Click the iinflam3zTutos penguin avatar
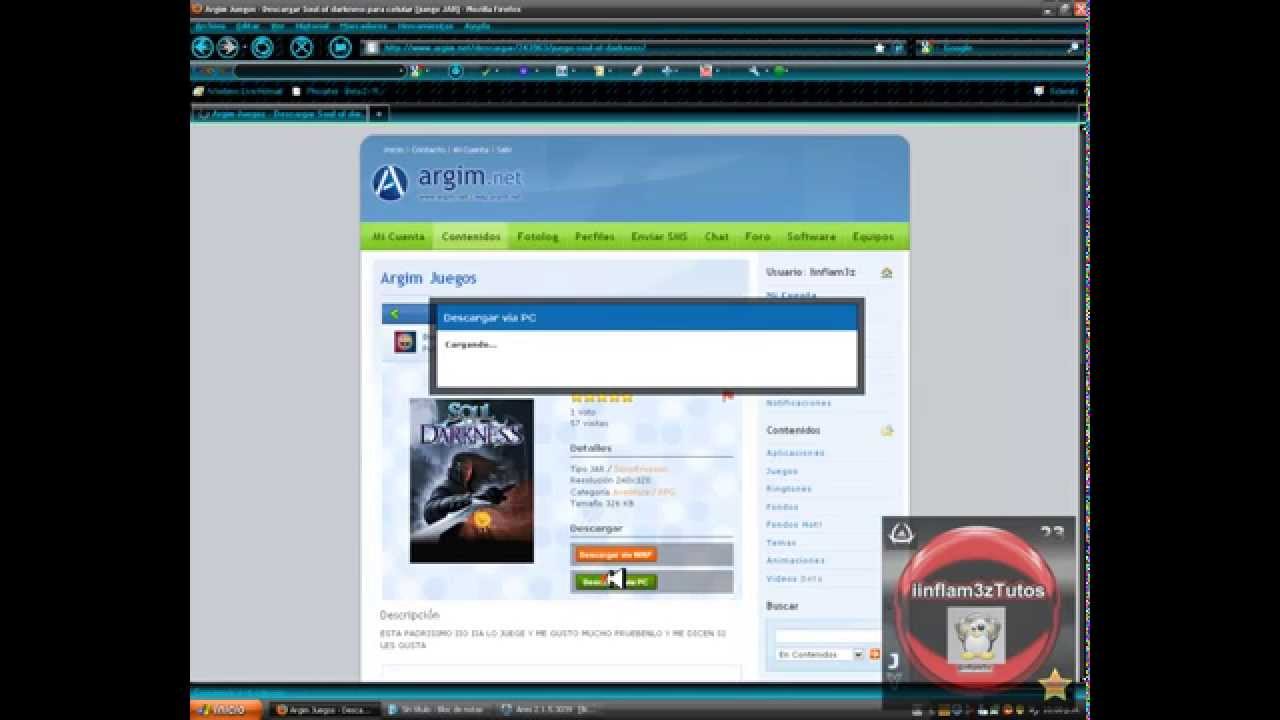 [976, 636]
